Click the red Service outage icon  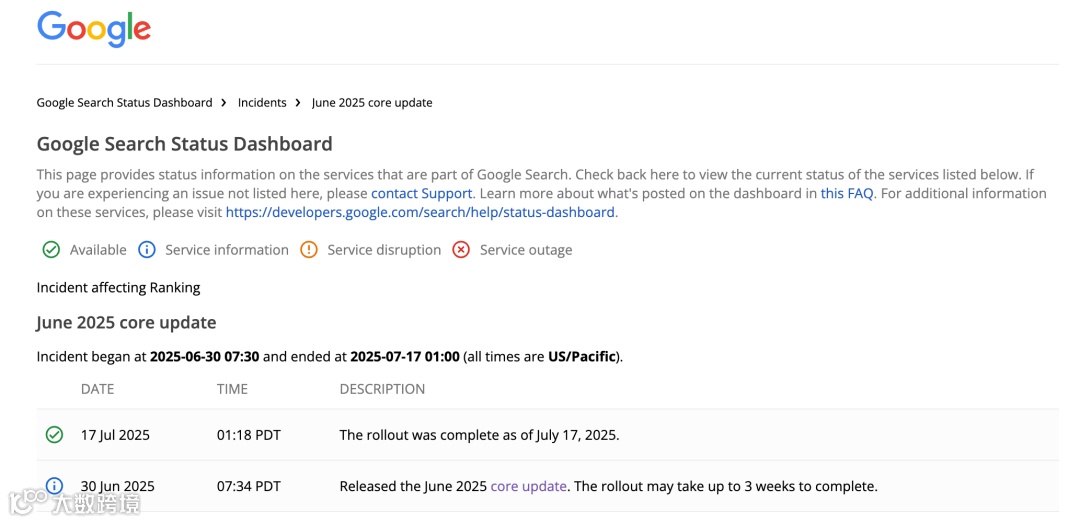(461, 250)
